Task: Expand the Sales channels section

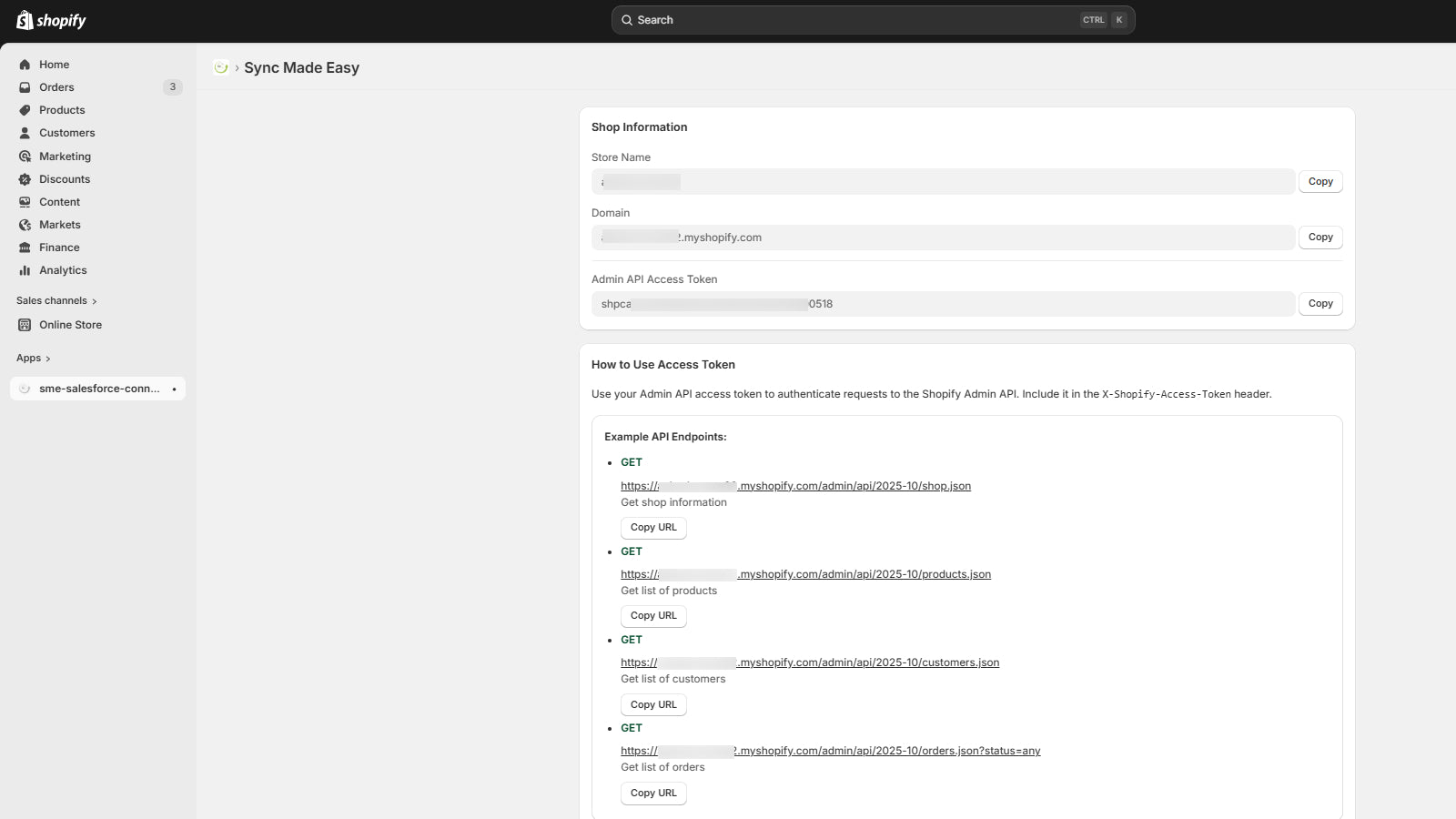Action: 95,300
